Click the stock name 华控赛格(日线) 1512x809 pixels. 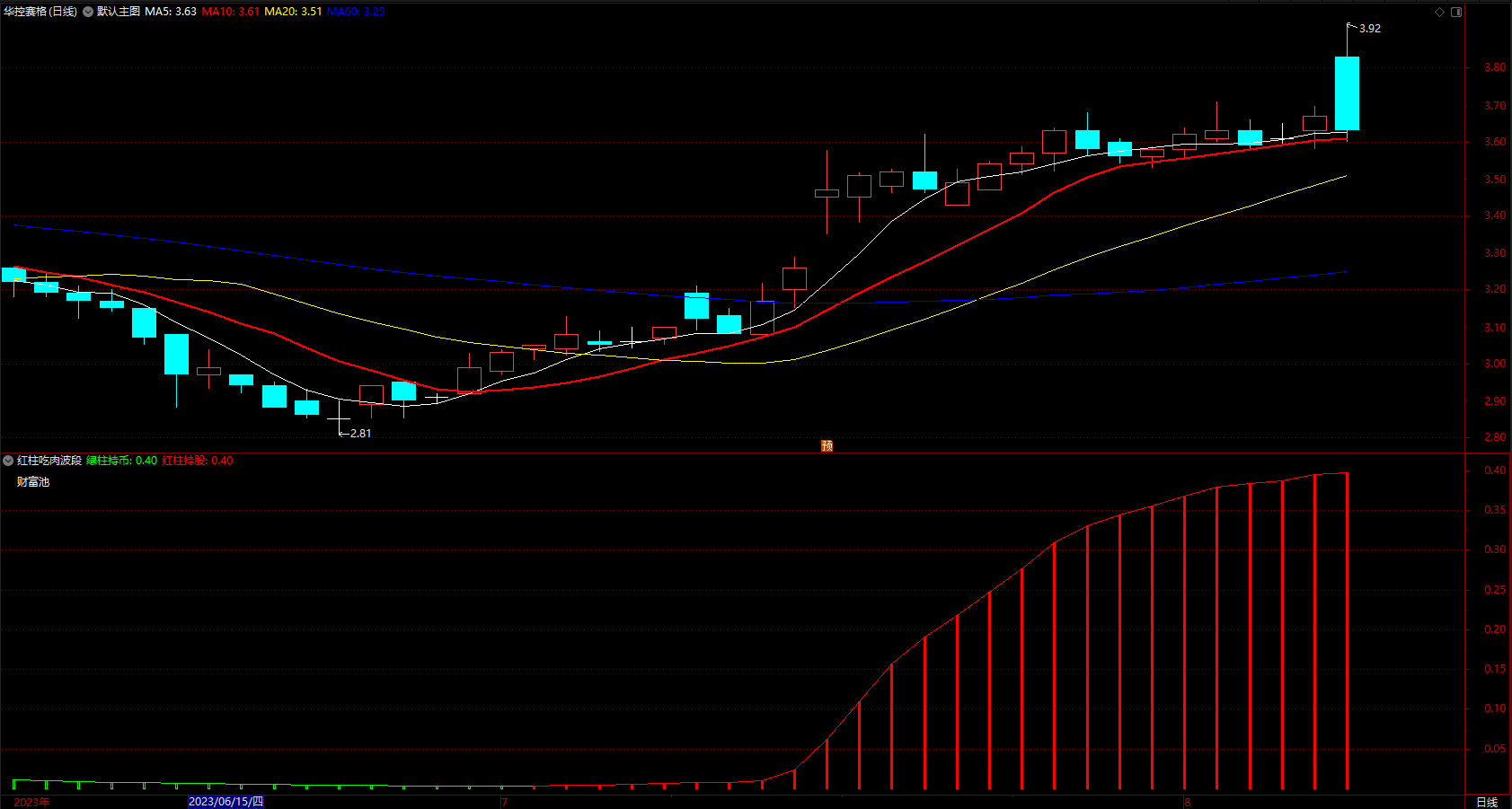coord(40,12)
